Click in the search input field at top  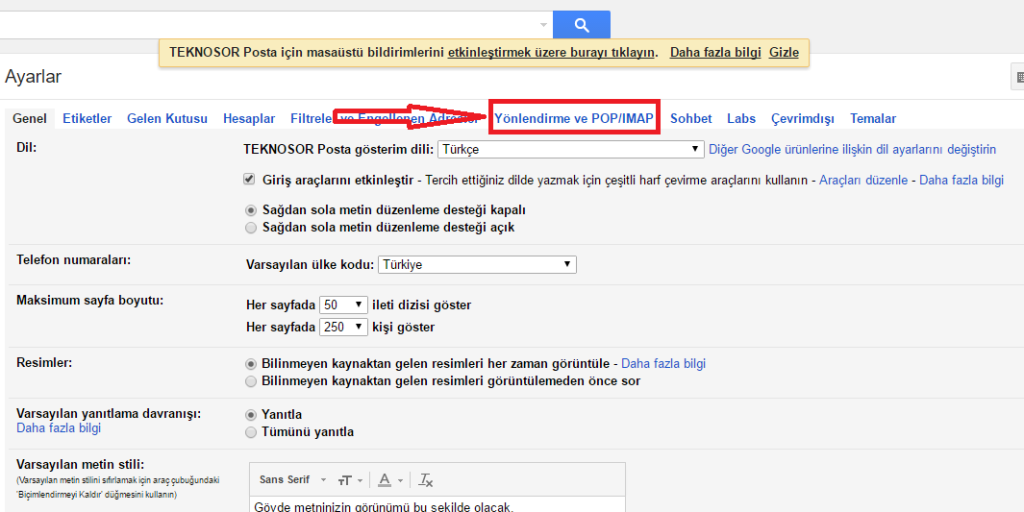tap(268, 25)
